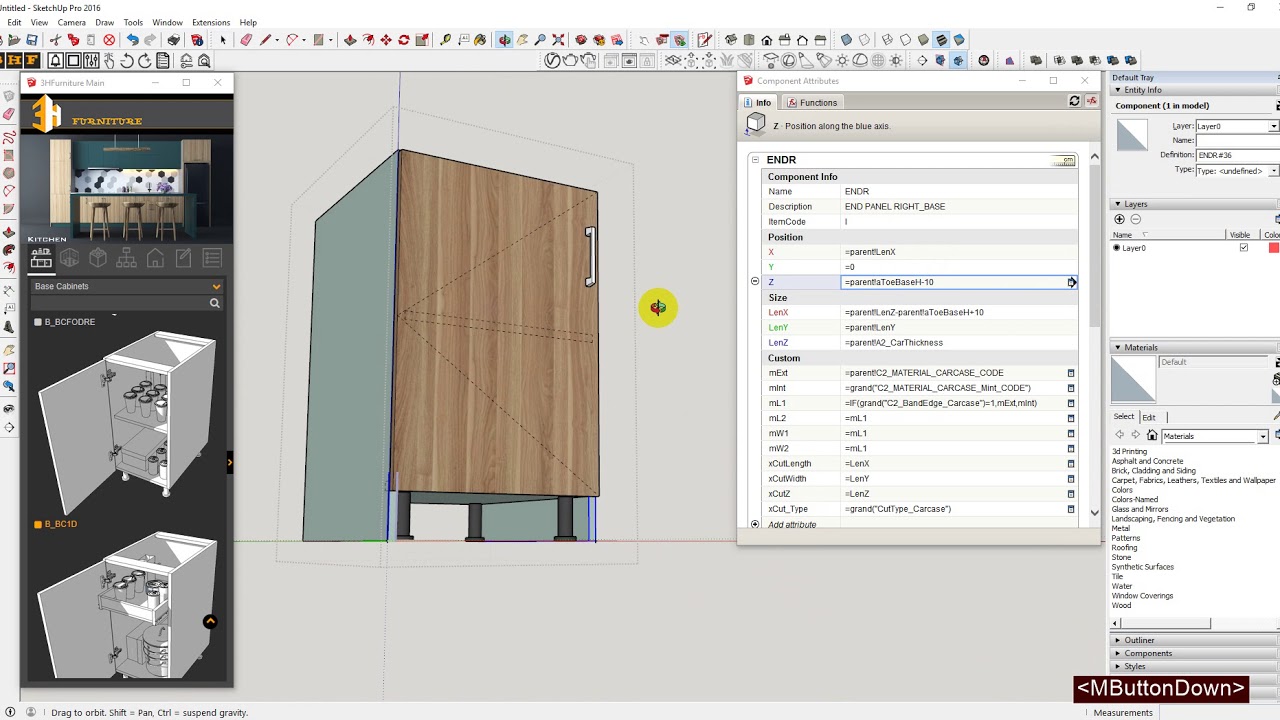Choose the Push/Pull tool in top toolbar
Image resolution: width=1280 pixels, height=720 pixels.
click(350, 40)
